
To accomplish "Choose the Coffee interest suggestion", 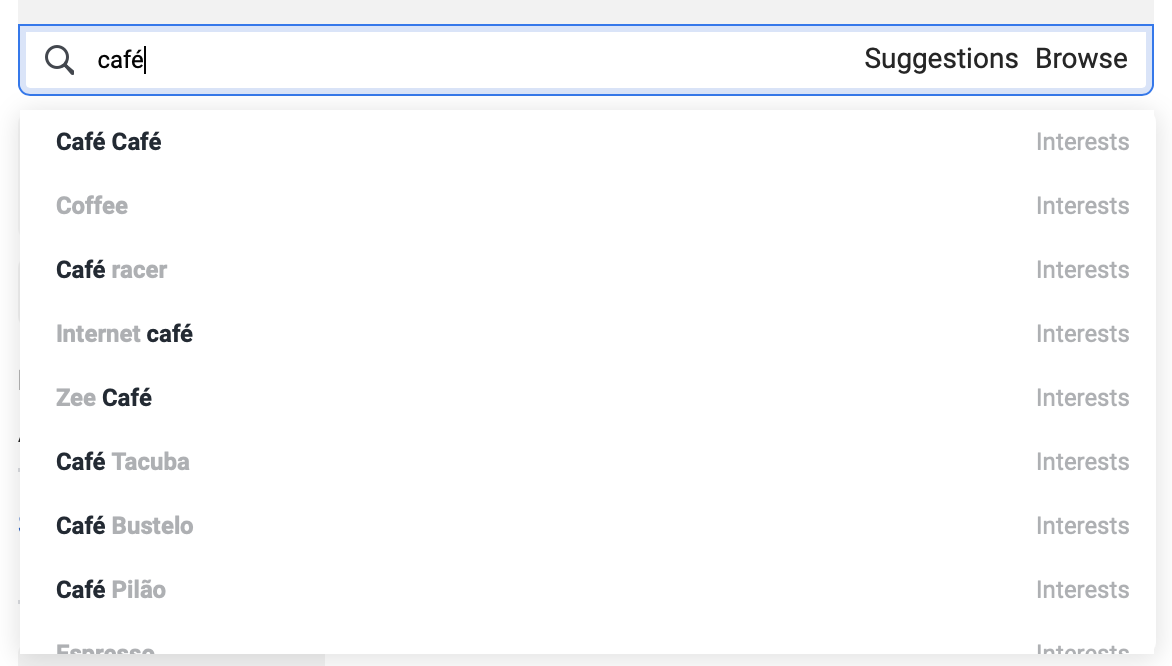I will click(92, 206).
